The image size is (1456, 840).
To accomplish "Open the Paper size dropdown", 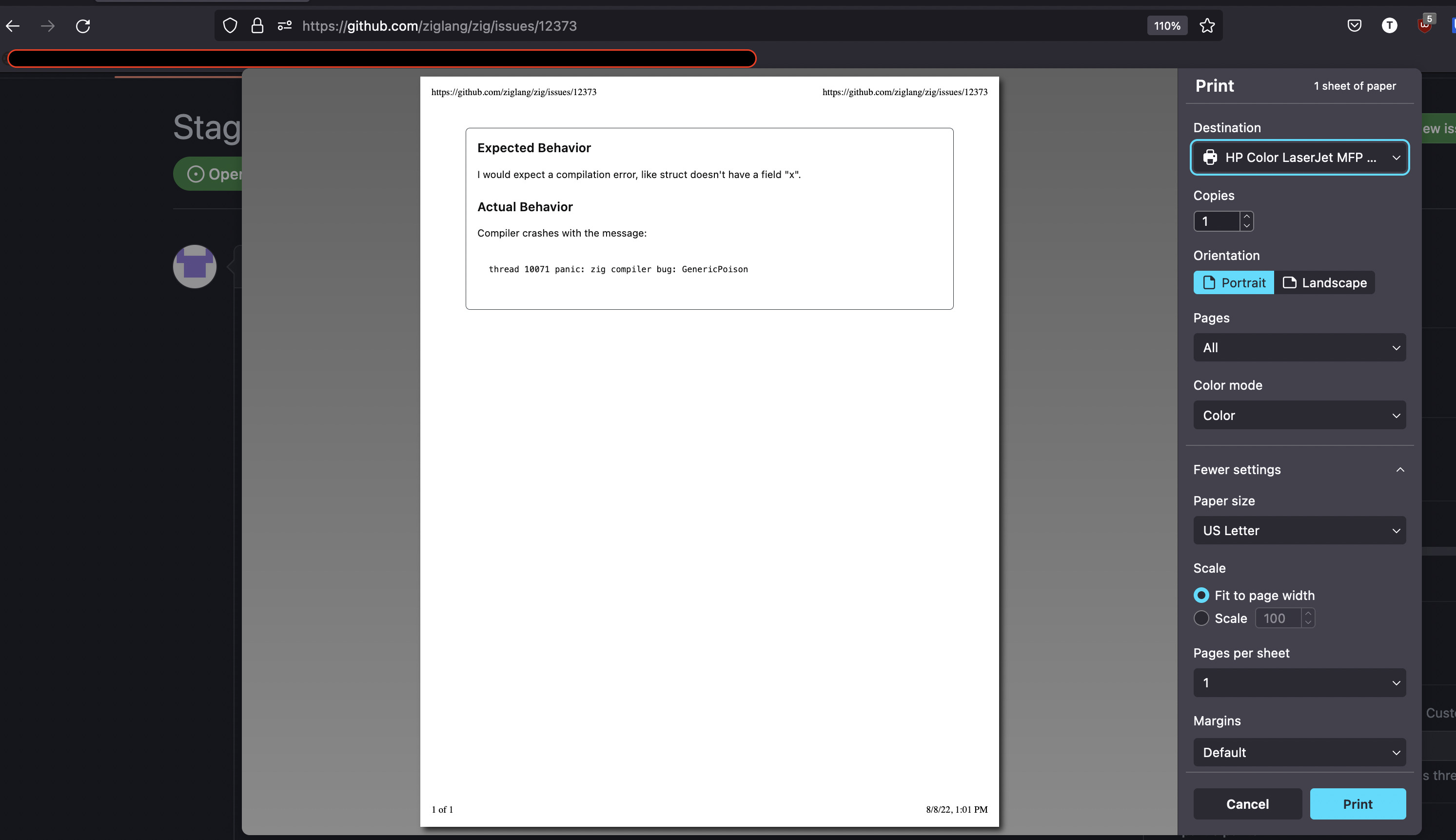I will click(x=1299, y=530).
